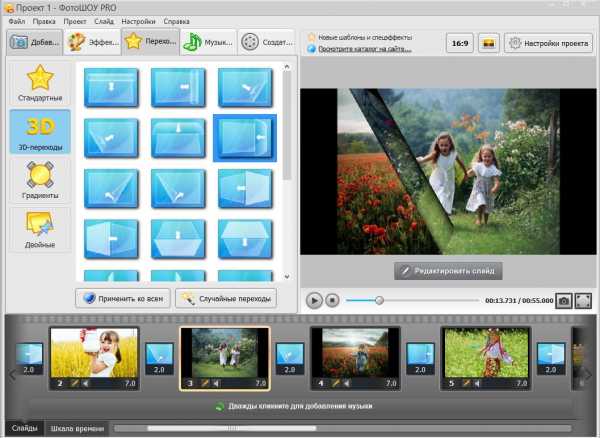This screenshot has width=600, height=438.
Task: Choose the Градиенты transitions category
Action: pos(40,180)
